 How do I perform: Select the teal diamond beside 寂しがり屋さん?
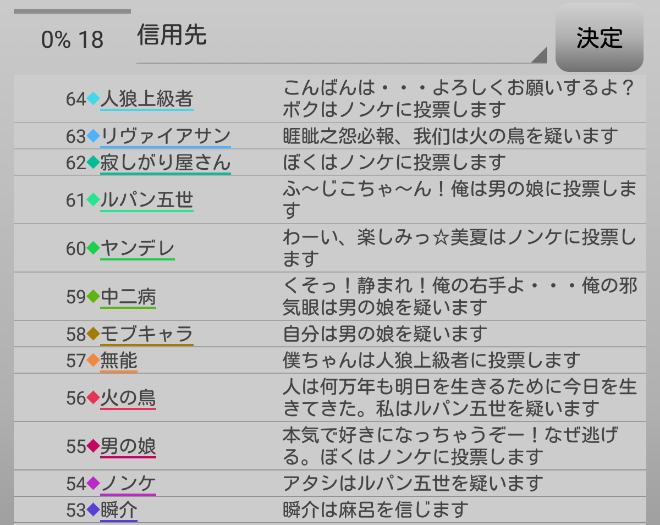click(x=94, y=162)
